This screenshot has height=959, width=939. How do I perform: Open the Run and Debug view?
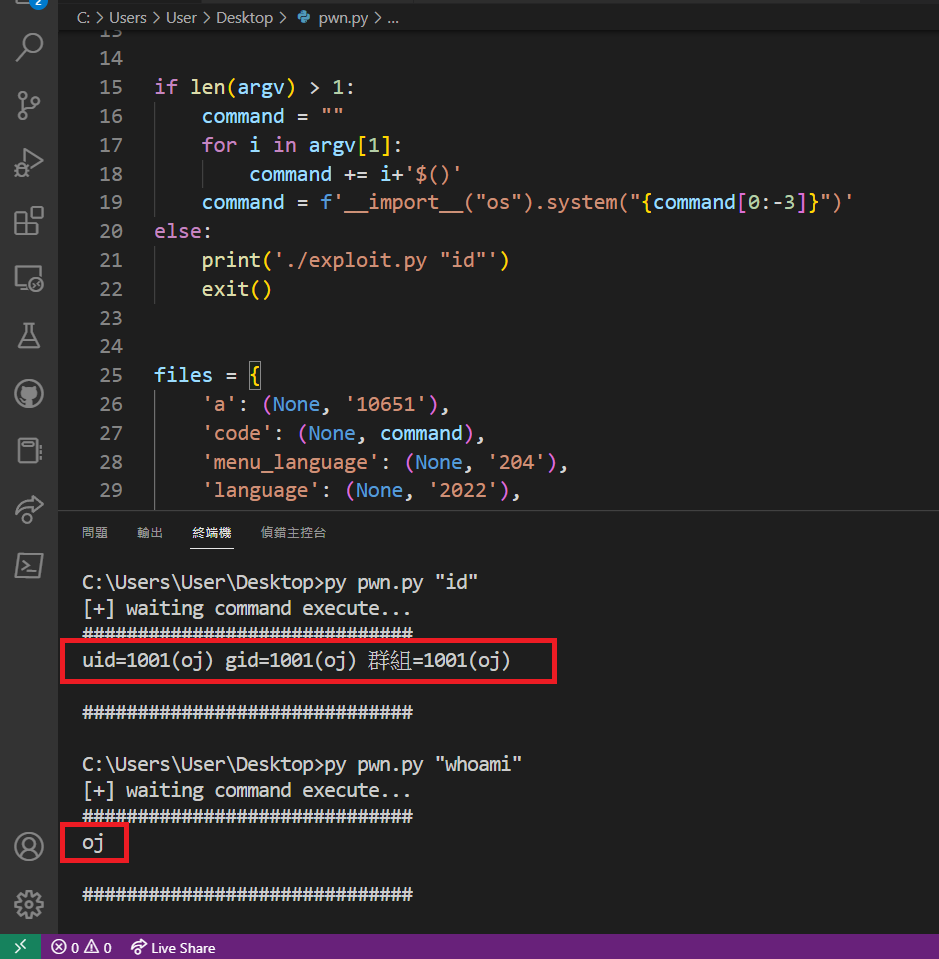[x=29, y=163]
